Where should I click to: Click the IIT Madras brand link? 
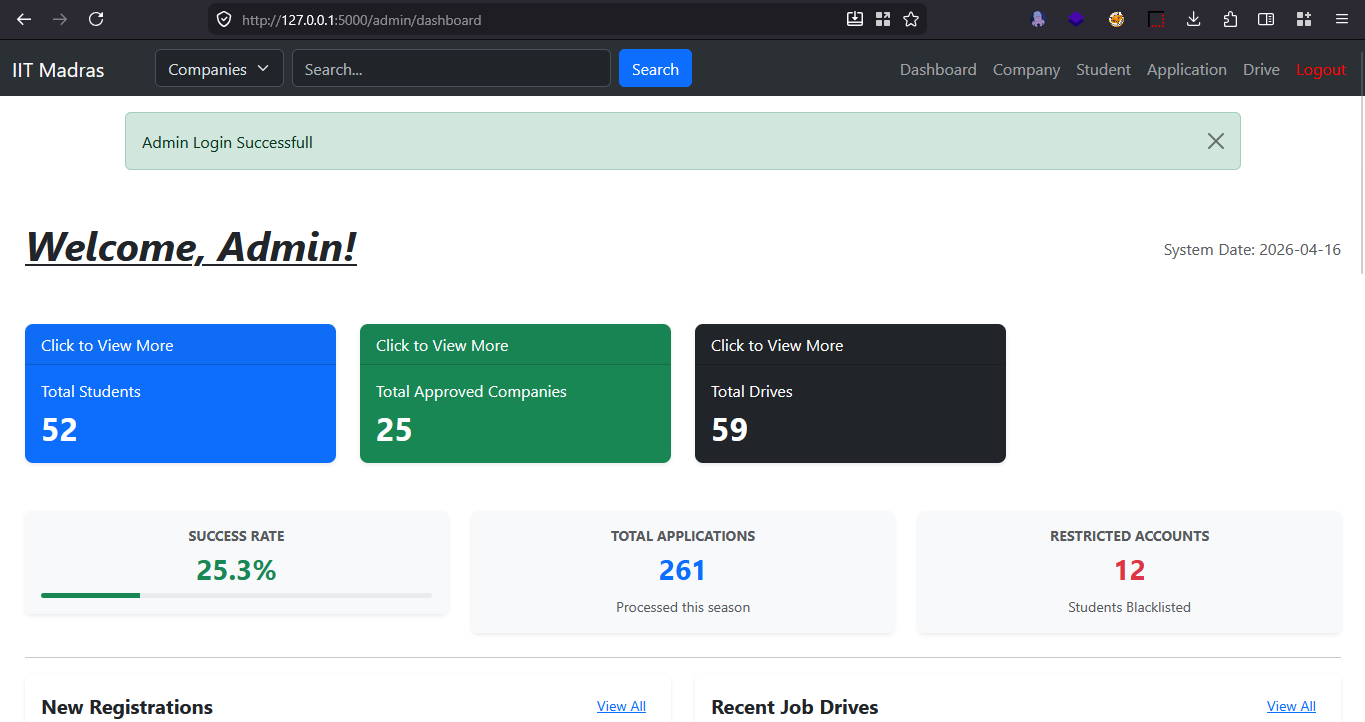[58, 69]
